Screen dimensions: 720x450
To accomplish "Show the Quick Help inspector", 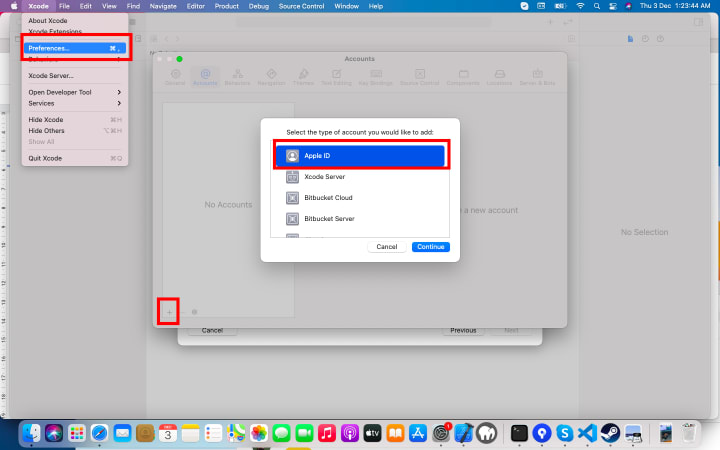I will [660, 39].
